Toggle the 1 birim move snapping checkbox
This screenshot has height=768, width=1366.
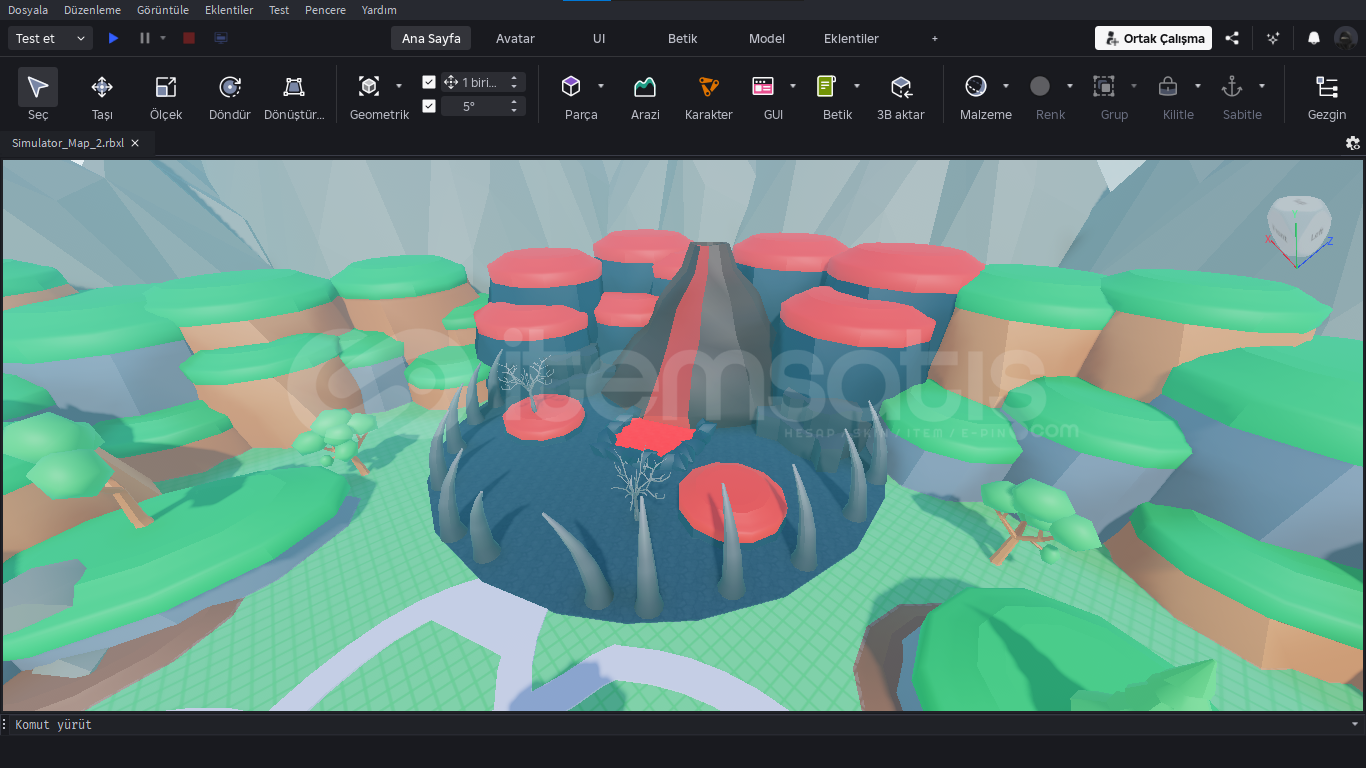click(x=429, y=82)
